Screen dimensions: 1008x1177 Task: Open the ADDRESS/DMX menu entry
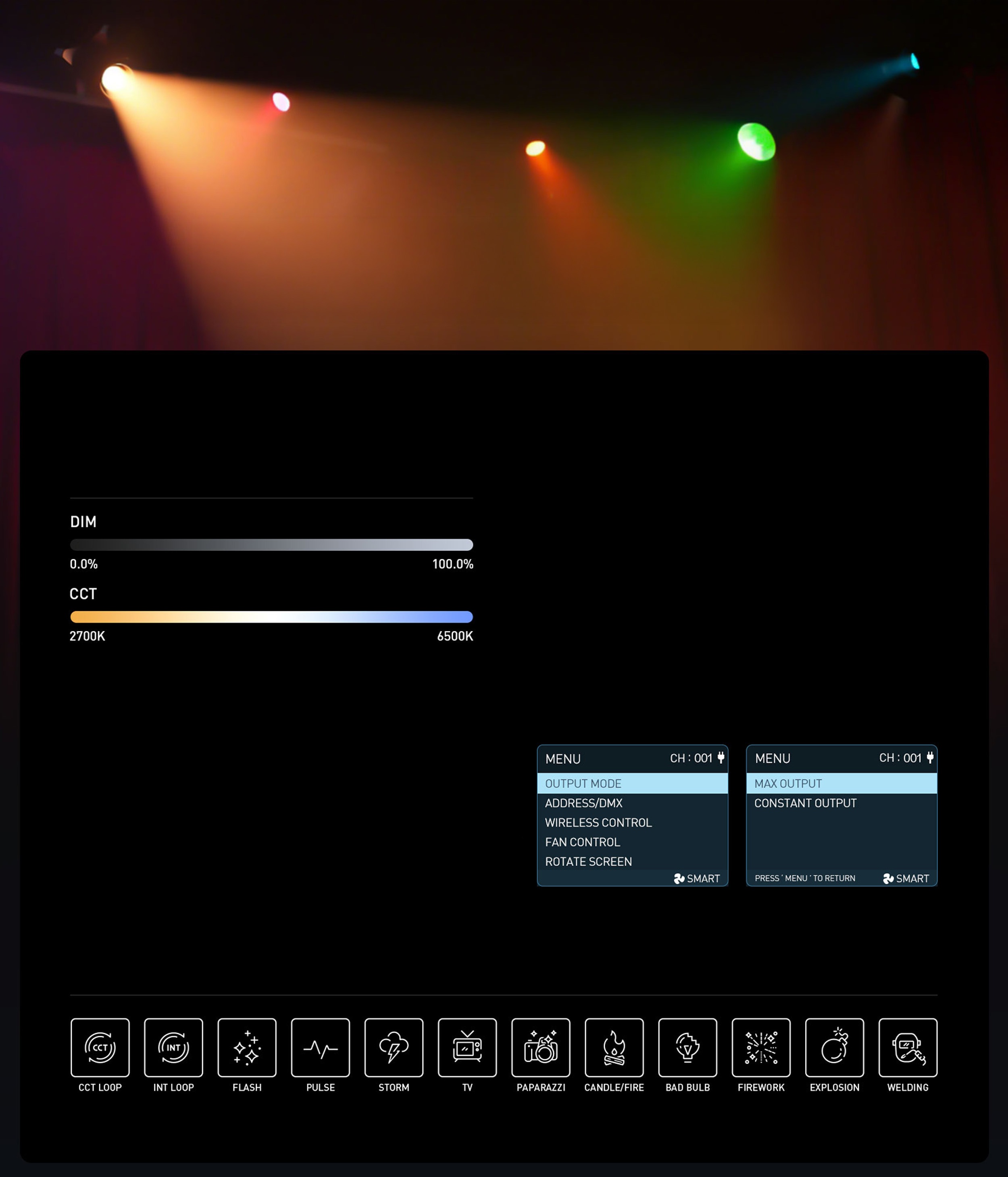point(633,803)
